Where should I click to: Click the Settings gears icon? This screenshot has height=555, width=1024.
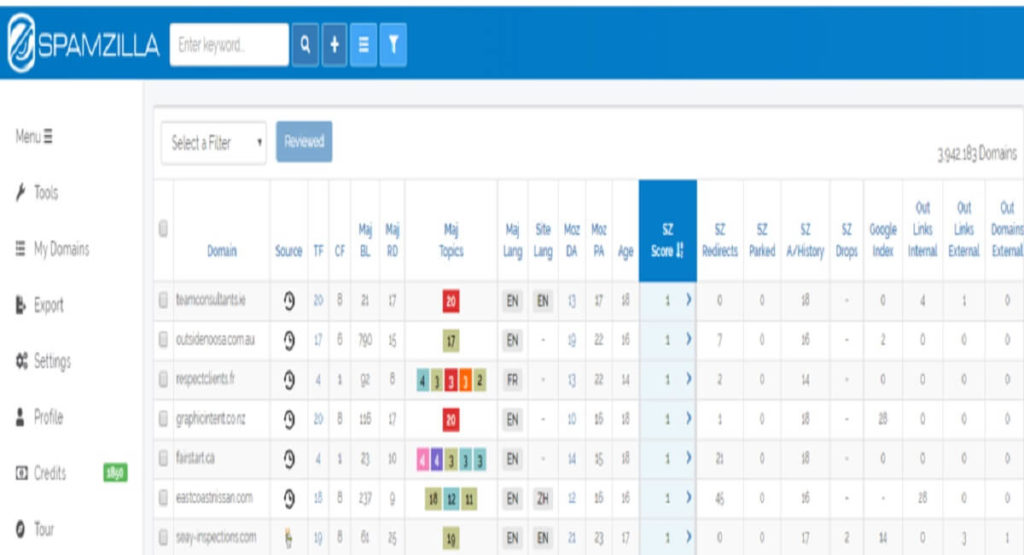point(22,360)
